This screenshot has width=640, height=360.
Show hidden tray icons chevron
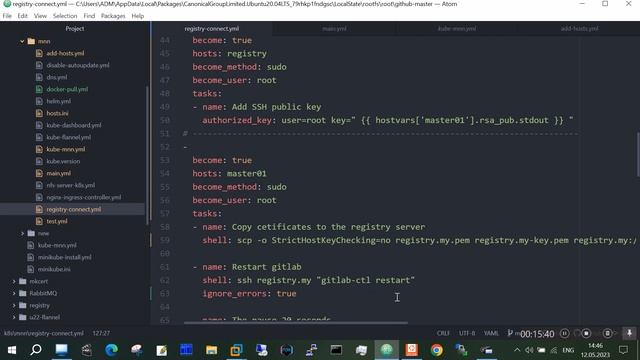[x=517, y=350]
